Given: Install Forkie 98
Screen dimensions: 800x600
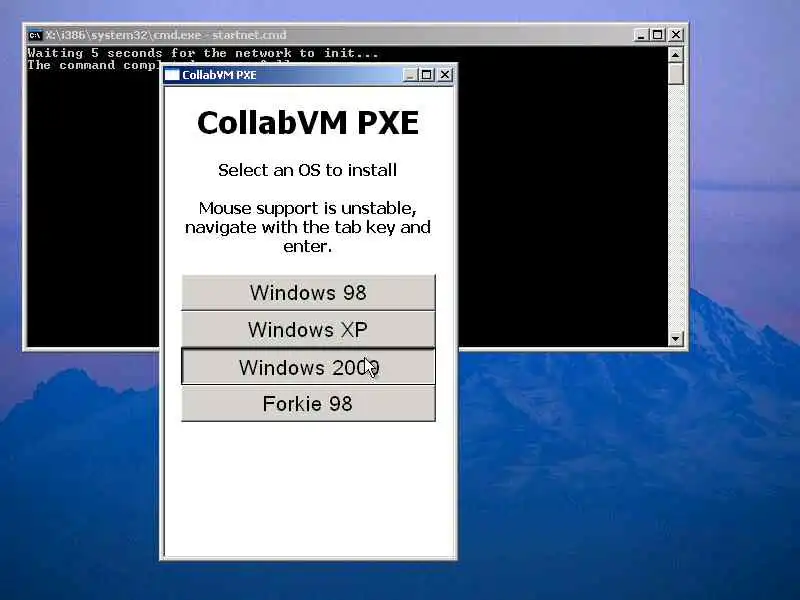Looking at the screenshot, I should pos(308,404).
